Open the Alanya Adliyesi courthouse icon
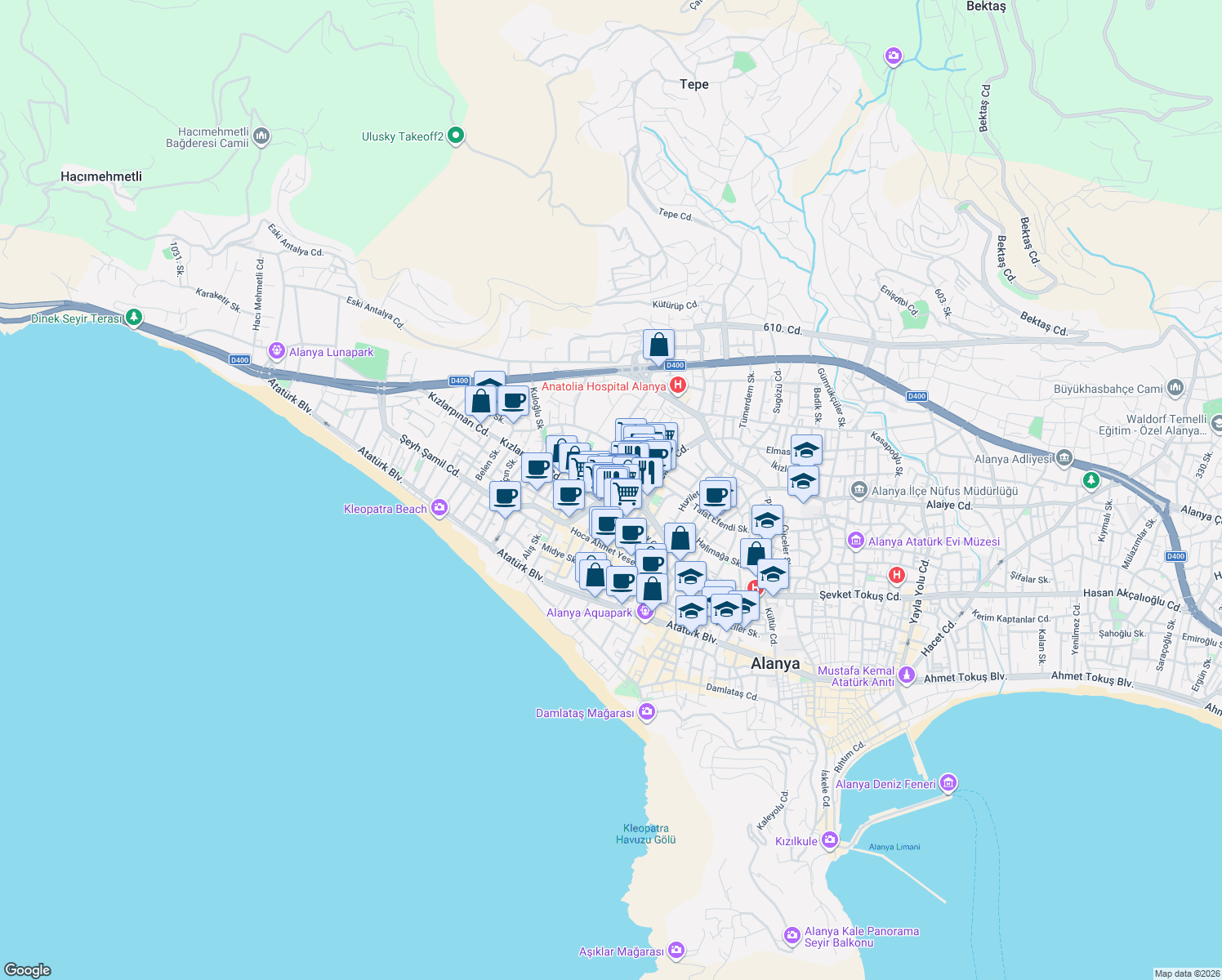 tap(1064, 458)
